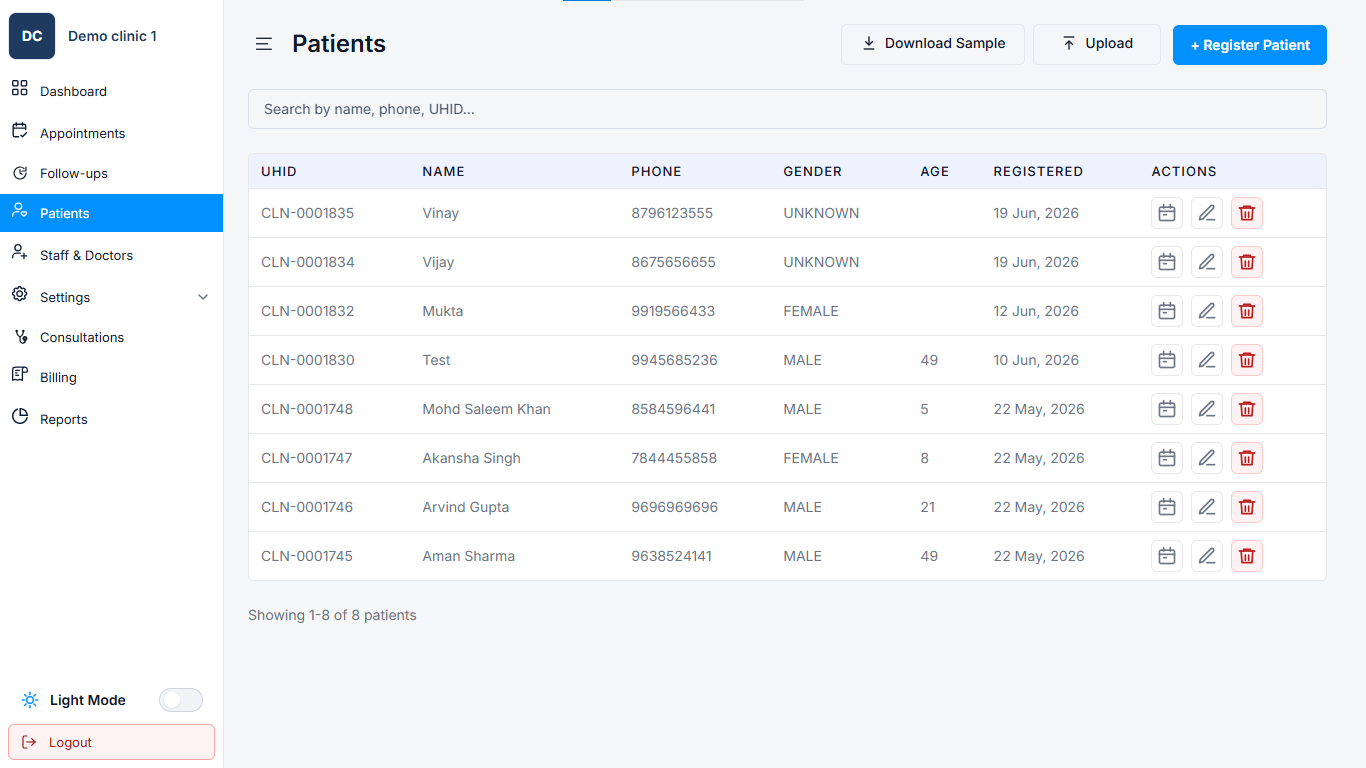The image size is (1366, 768).
Task: Click the Patients page heading
Action: coord(339,44)
